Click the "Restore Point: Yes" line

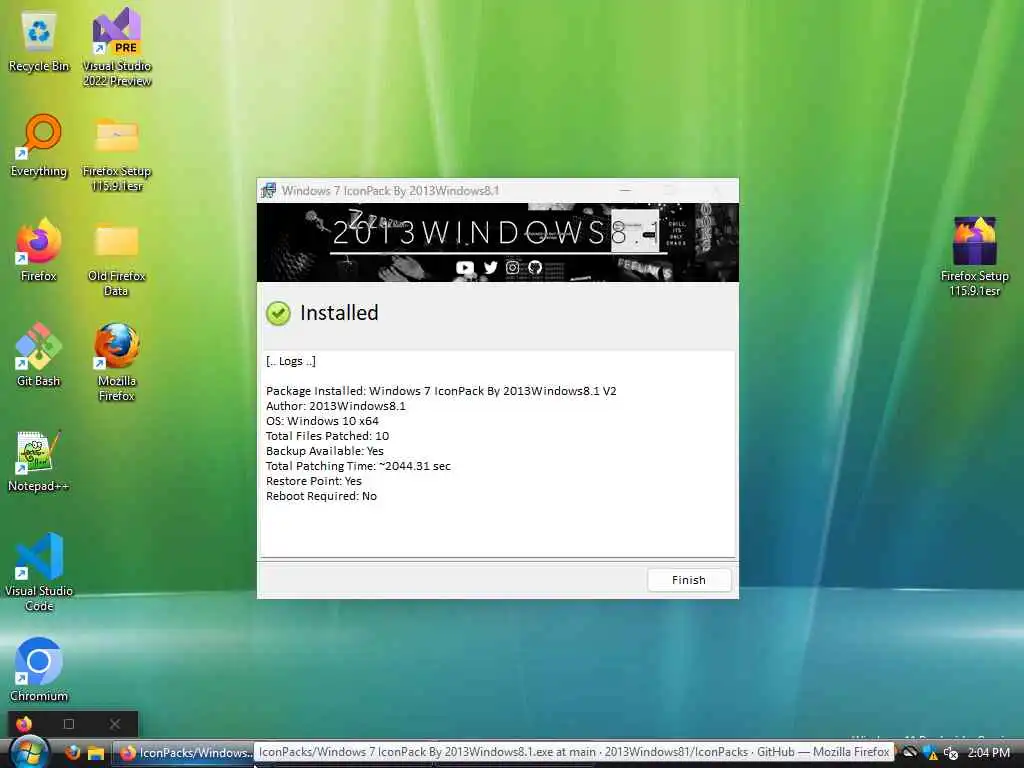313,481
